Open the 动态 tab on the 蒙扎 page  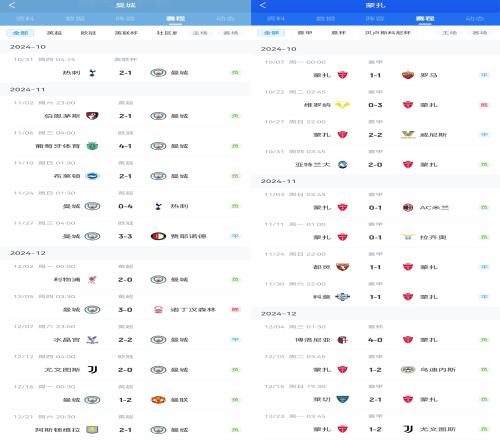point(475,19)
